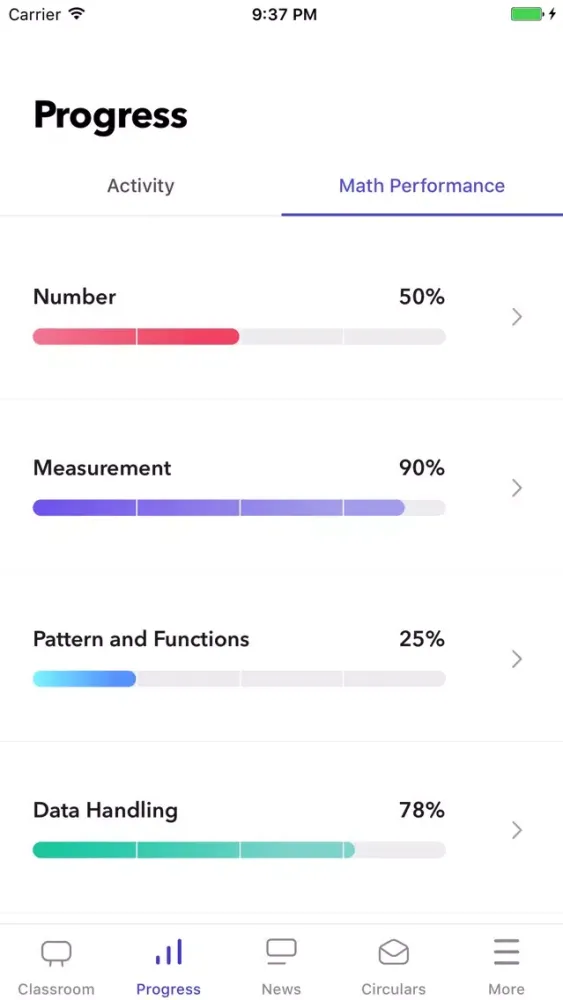Screen dimensions: 563x1000
Task: Open the Classroom chalkboard icon
Action: click(x=56, y=954)
